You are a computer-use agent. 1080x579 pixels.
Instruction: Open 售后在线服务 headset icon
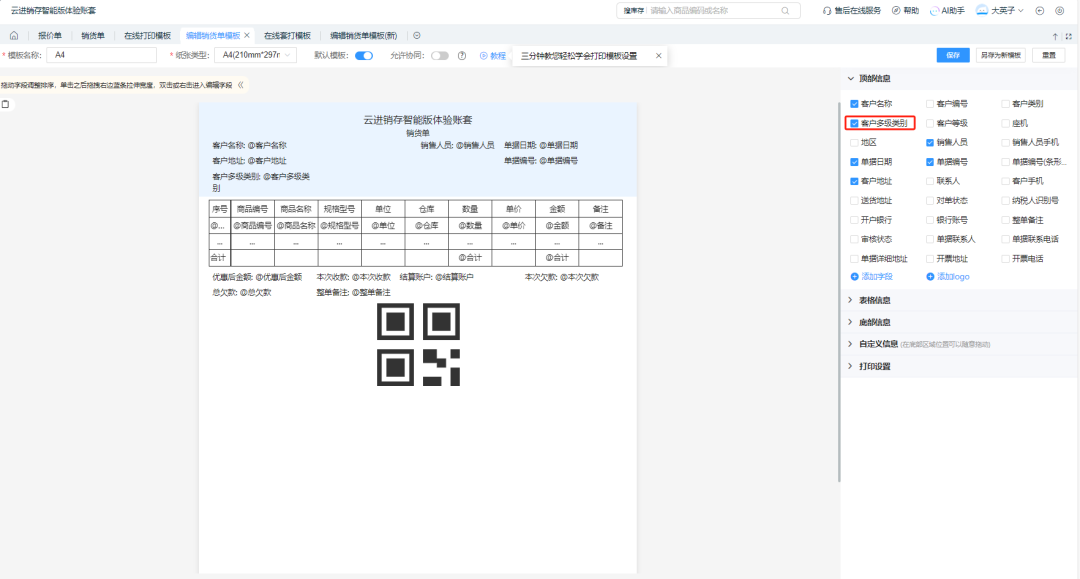[x=827, y=10]
